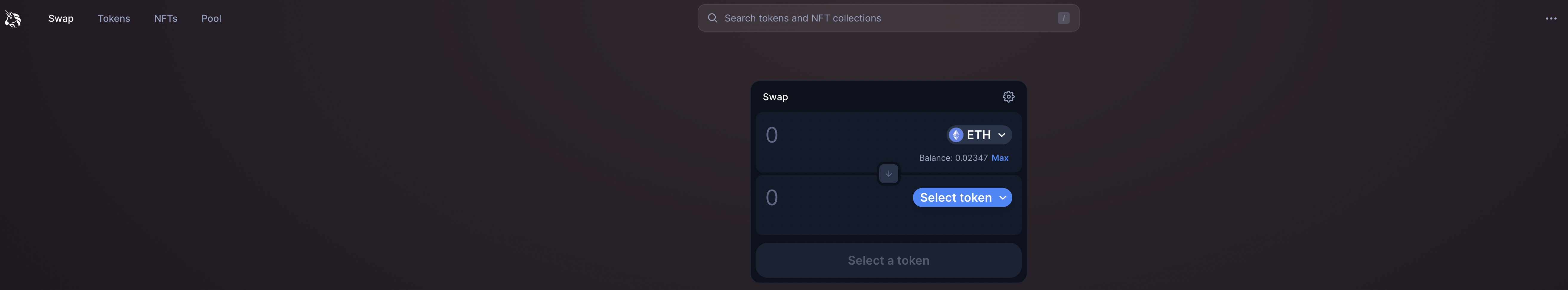1568x290 pixels.
Task: Open the three-dots more menu
Action: [x=1550, y=18]
